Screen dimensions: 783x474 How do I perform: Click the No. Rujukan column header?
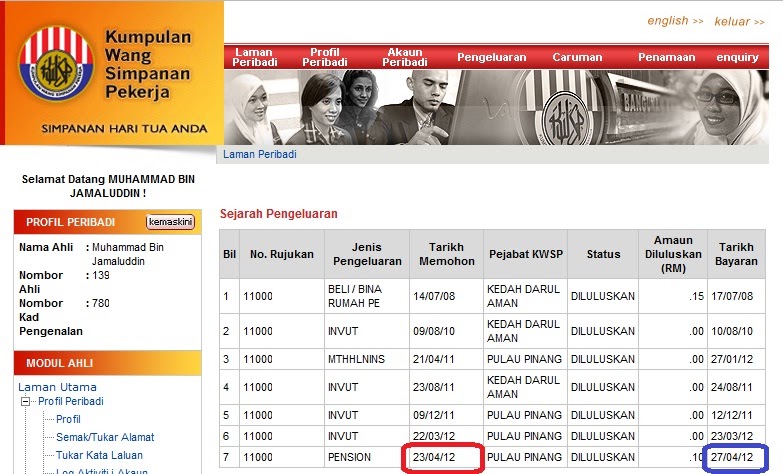pos(282,254)
